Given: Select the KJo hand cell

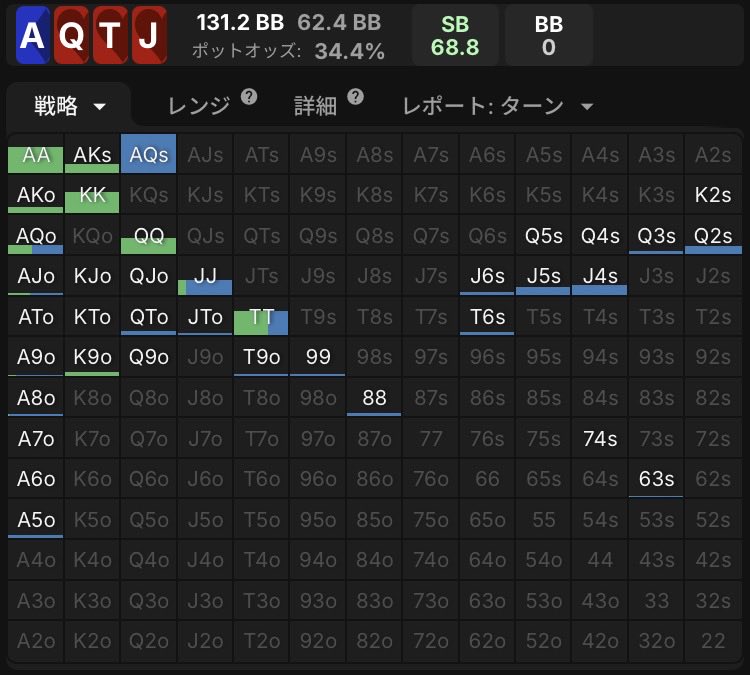Looking at the screenshot, I should (92, 276).
